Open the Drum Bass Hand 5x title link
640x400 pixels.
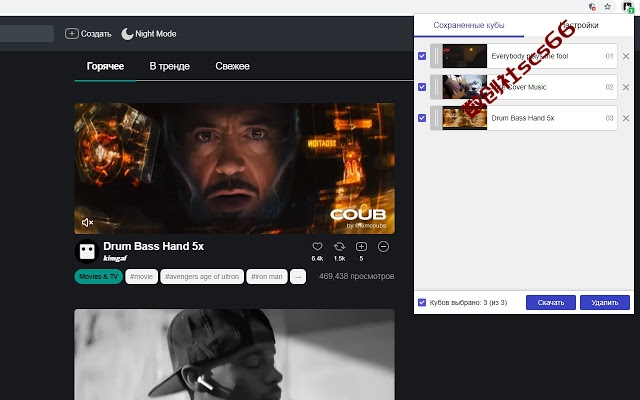(x=153, y=246)
